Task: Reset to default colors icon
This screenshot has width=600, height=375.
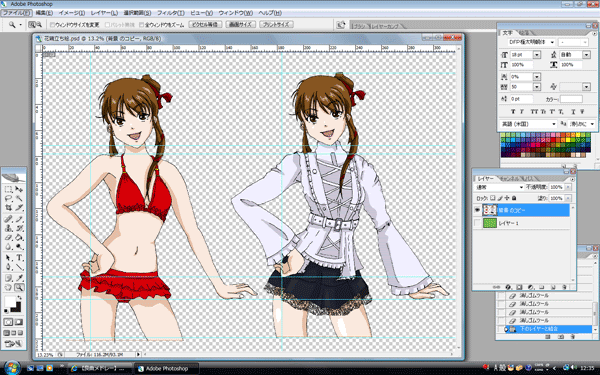Action: [6, 310]
